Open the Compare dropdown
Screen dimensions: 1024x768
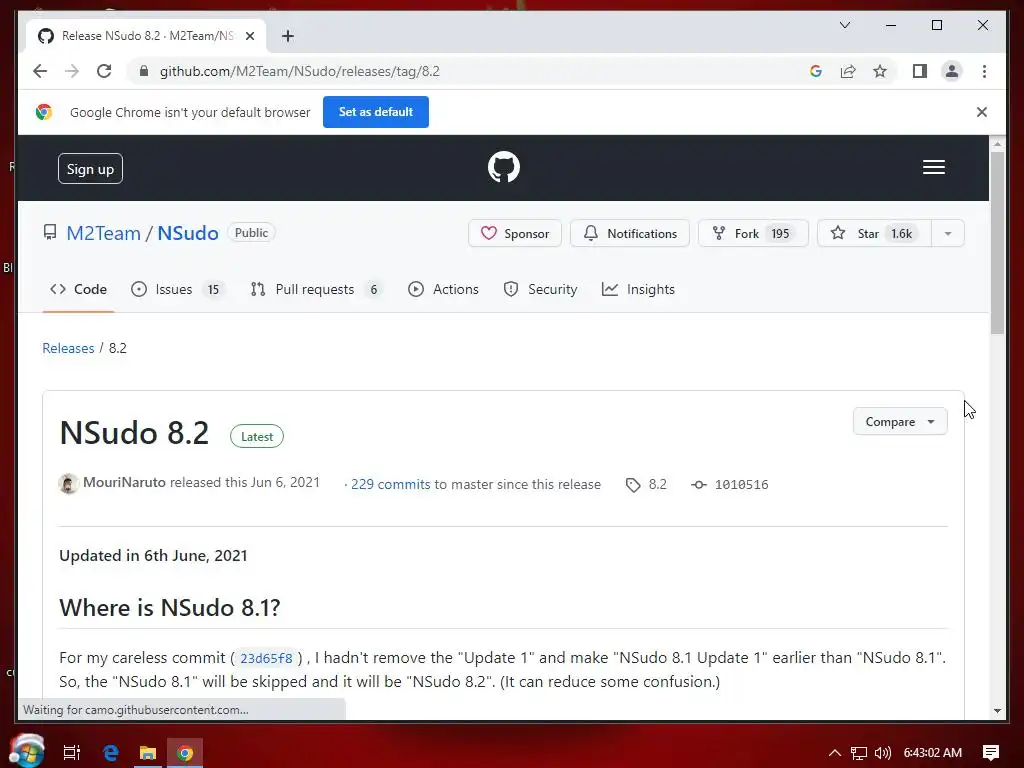tap(900, 422)
